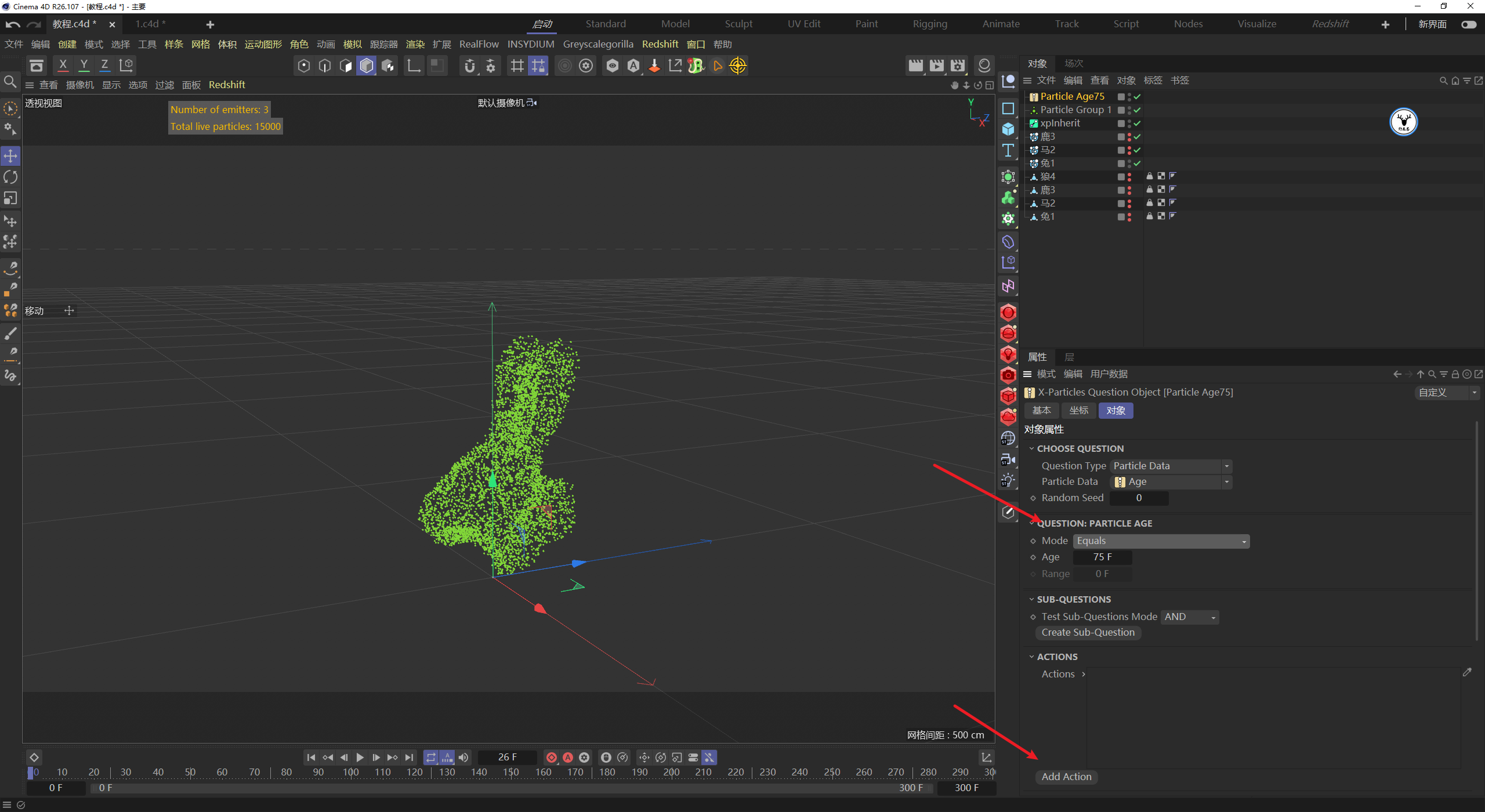The image size is (1485, 812).
Task: Click the Cube primitive icon
Action: click(x=1008, y=129)
